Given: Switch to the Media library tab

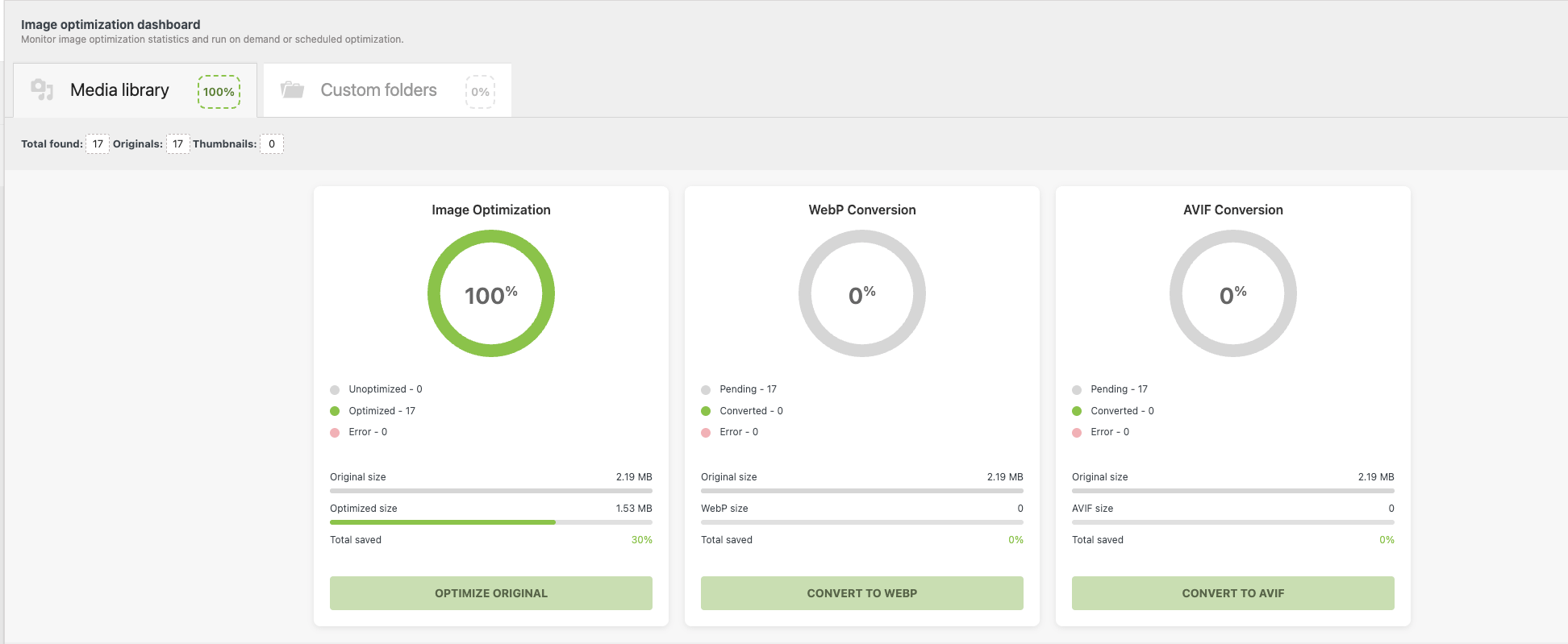Looking at the screenshot, I should (x=119, y=90).
